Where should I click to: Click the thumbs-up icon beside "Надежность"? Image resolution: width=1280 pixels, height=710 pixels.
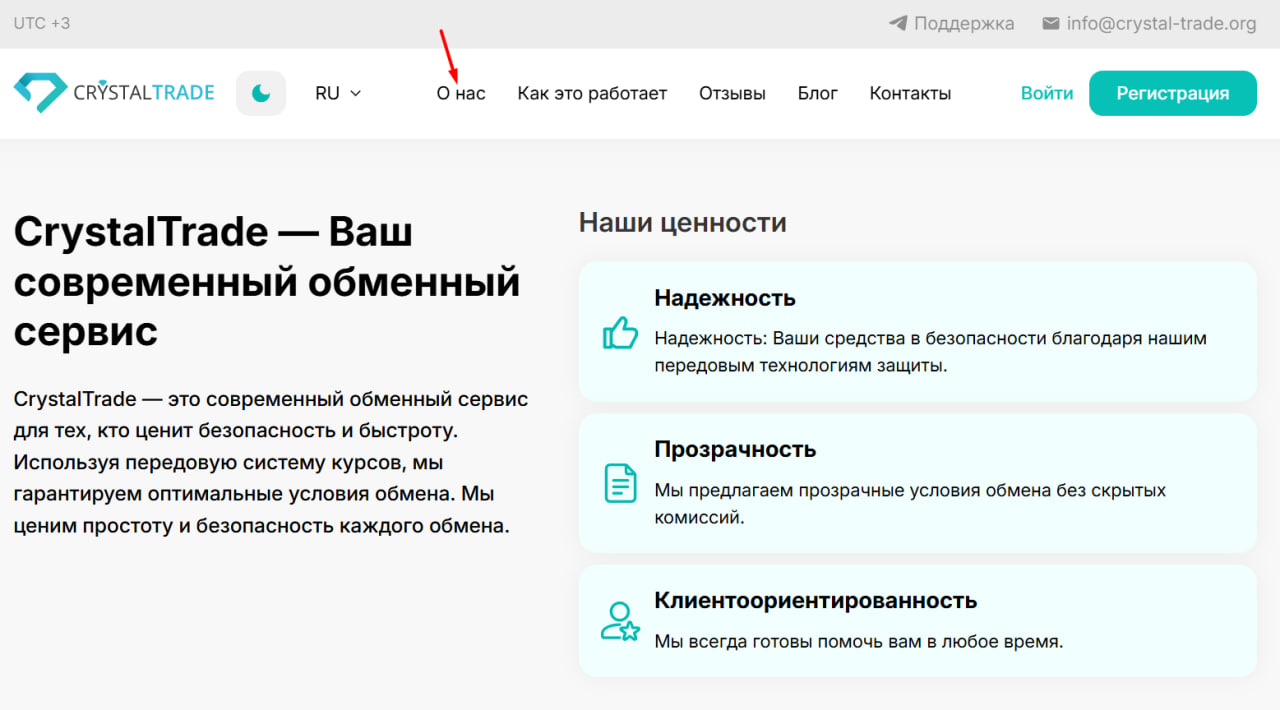pos(620,332)
